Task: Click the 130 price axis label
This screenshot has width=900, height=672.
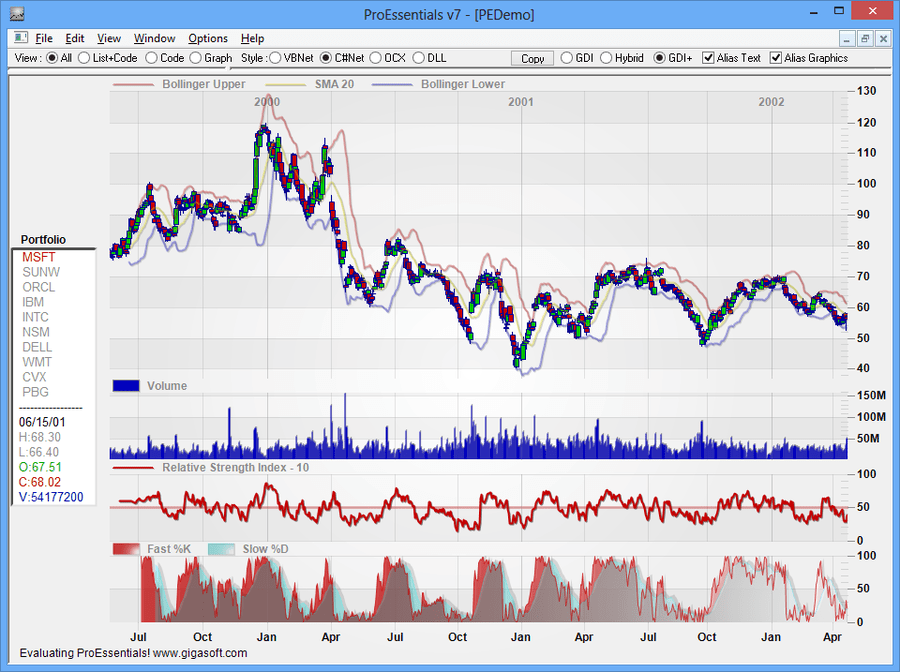Action: [x=866, y=91]
